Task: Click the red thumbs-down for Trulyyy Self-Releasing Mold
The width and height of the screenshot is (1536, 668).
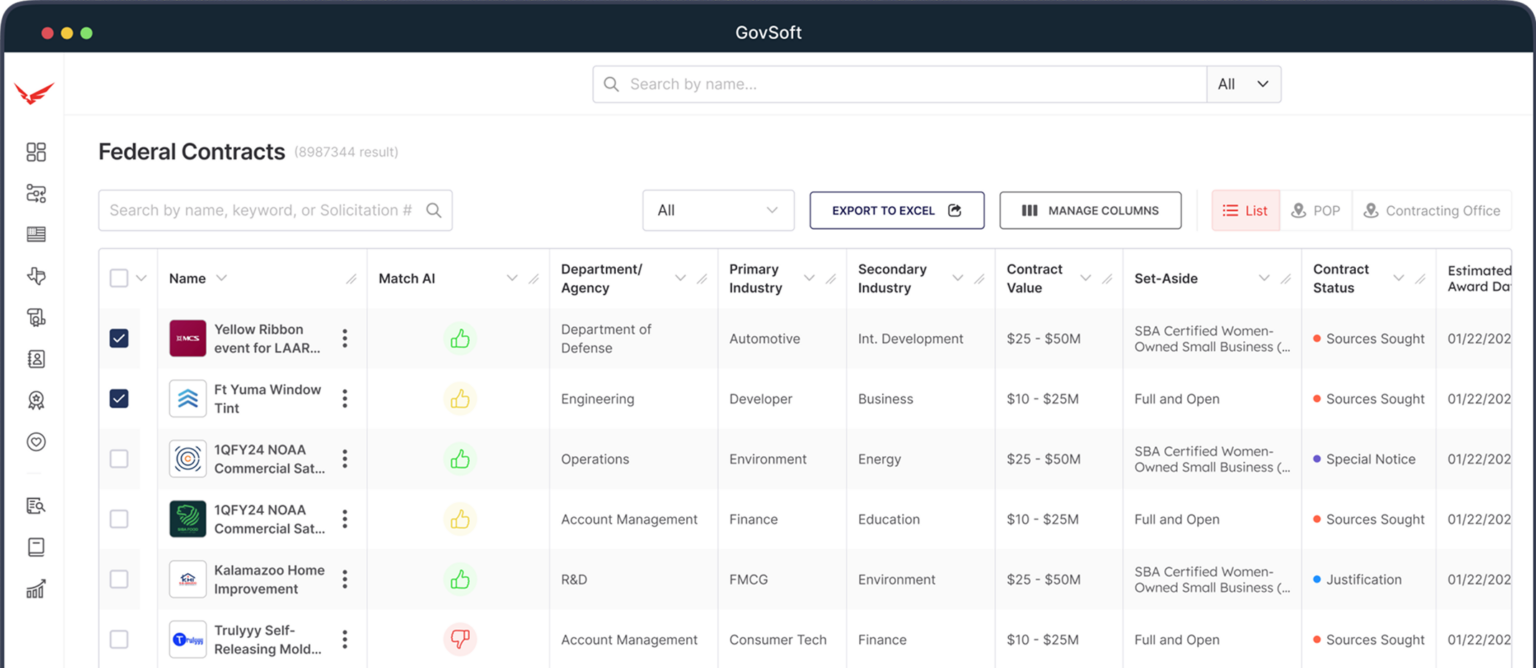Action: click(x=460, y=638)
